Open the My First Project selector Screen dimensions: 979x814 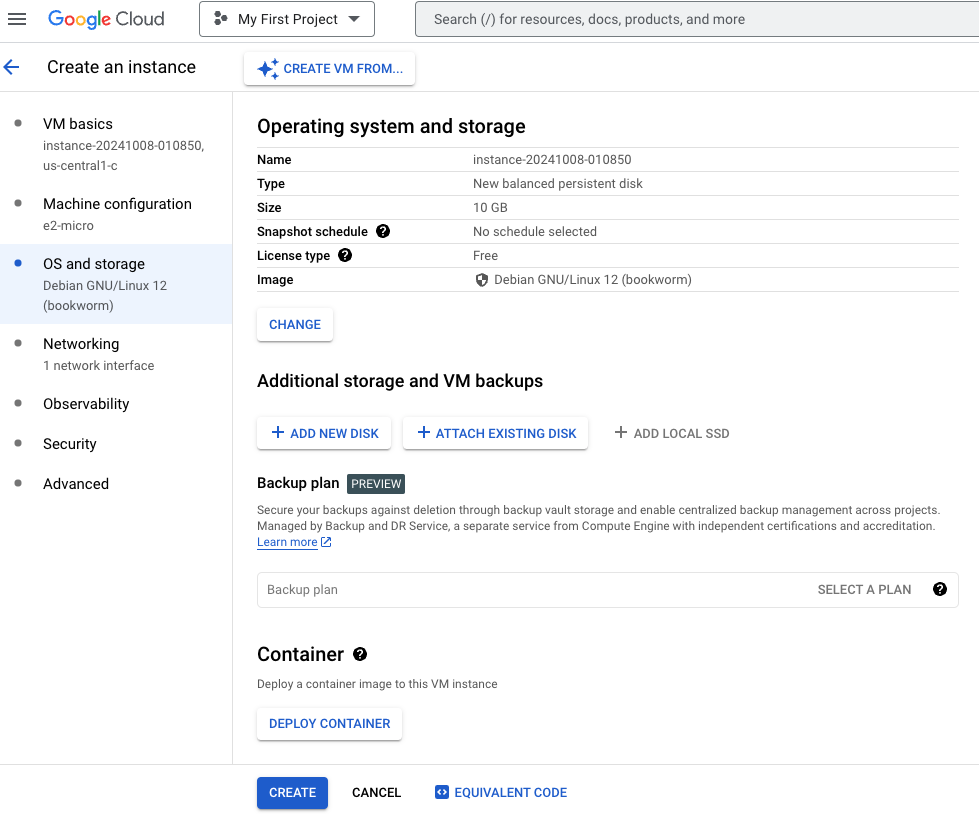[x=287, y=19]
